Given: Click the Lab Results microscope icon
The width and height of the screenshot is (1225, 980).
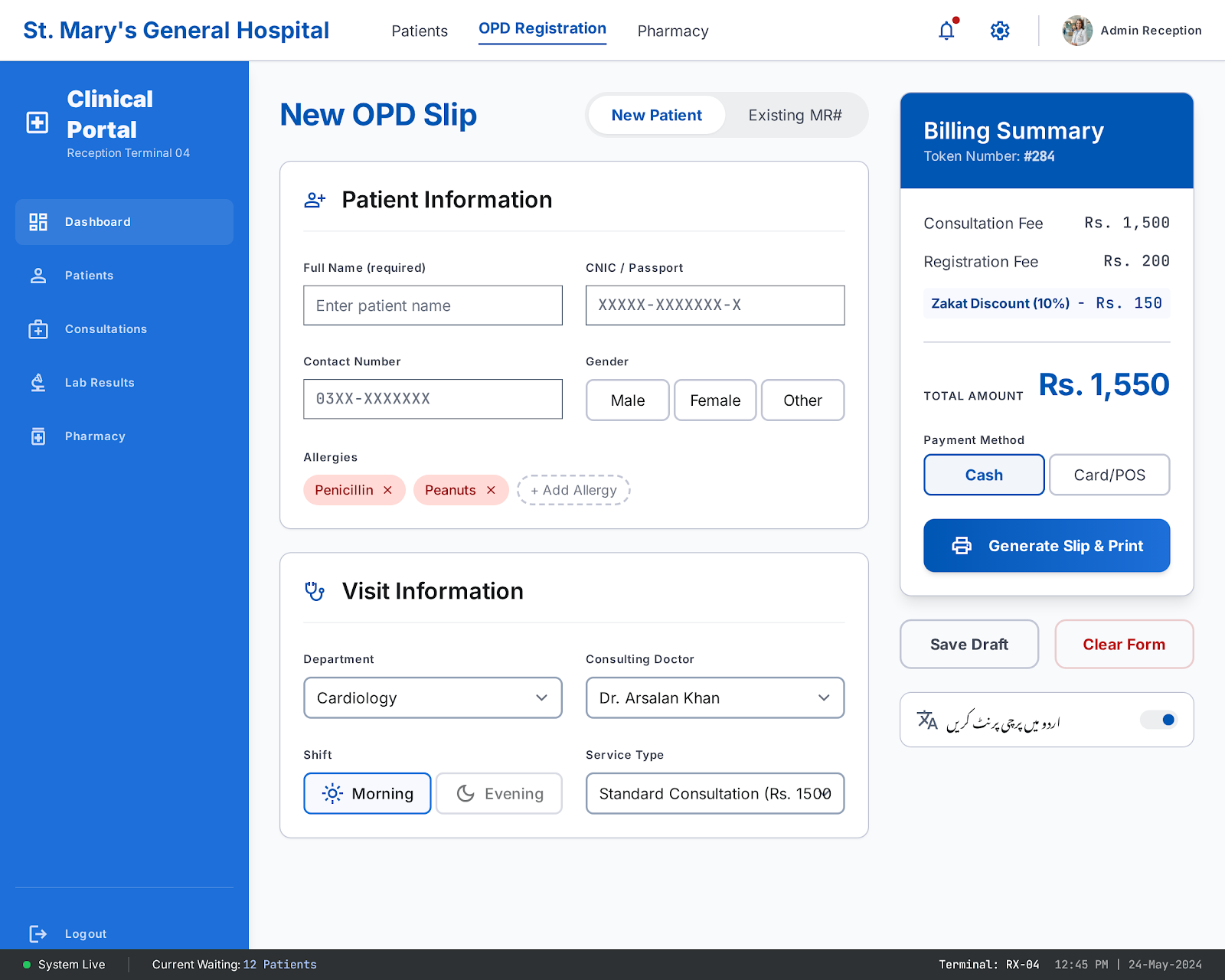Looking at the screenshot, I should coord(38,383).
